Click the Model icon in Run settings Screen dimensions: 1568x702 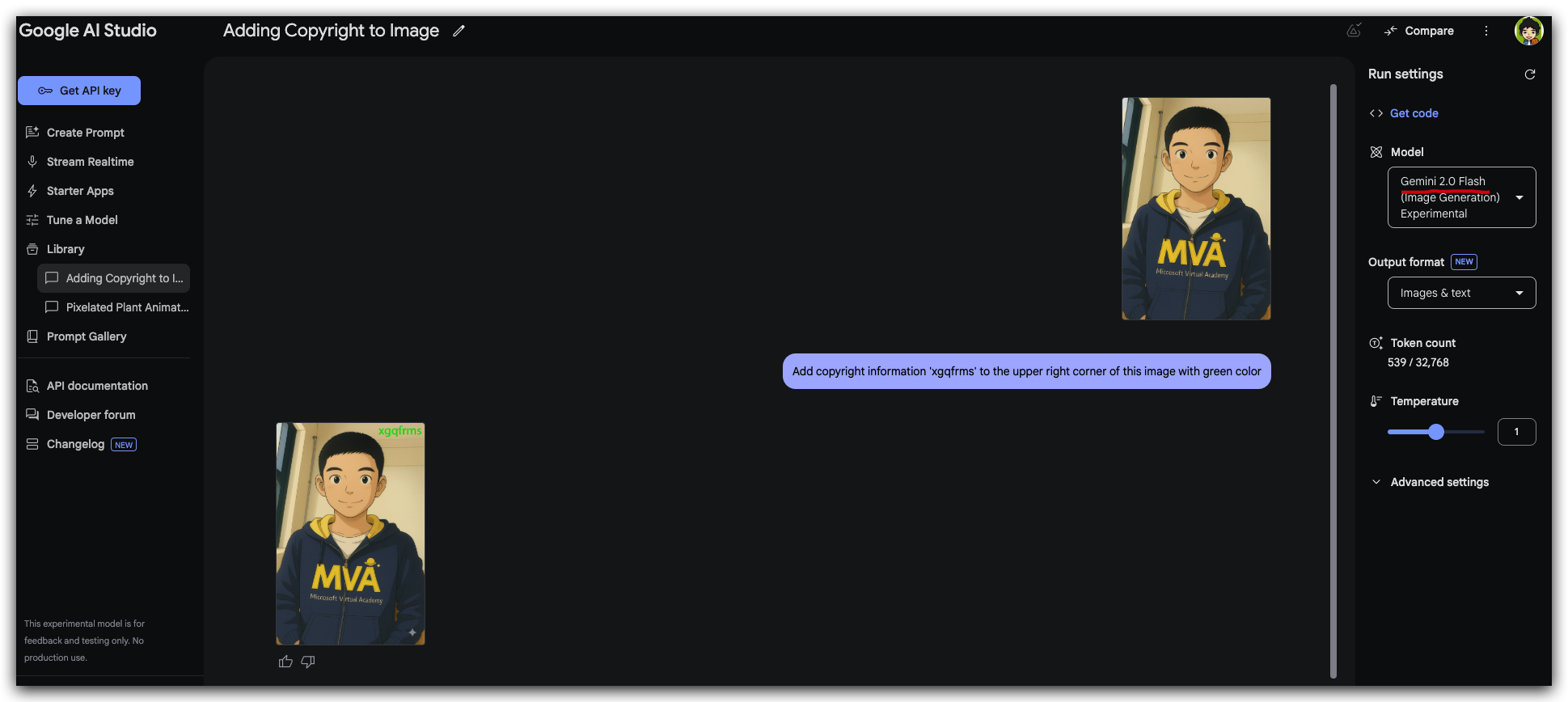1376,152
